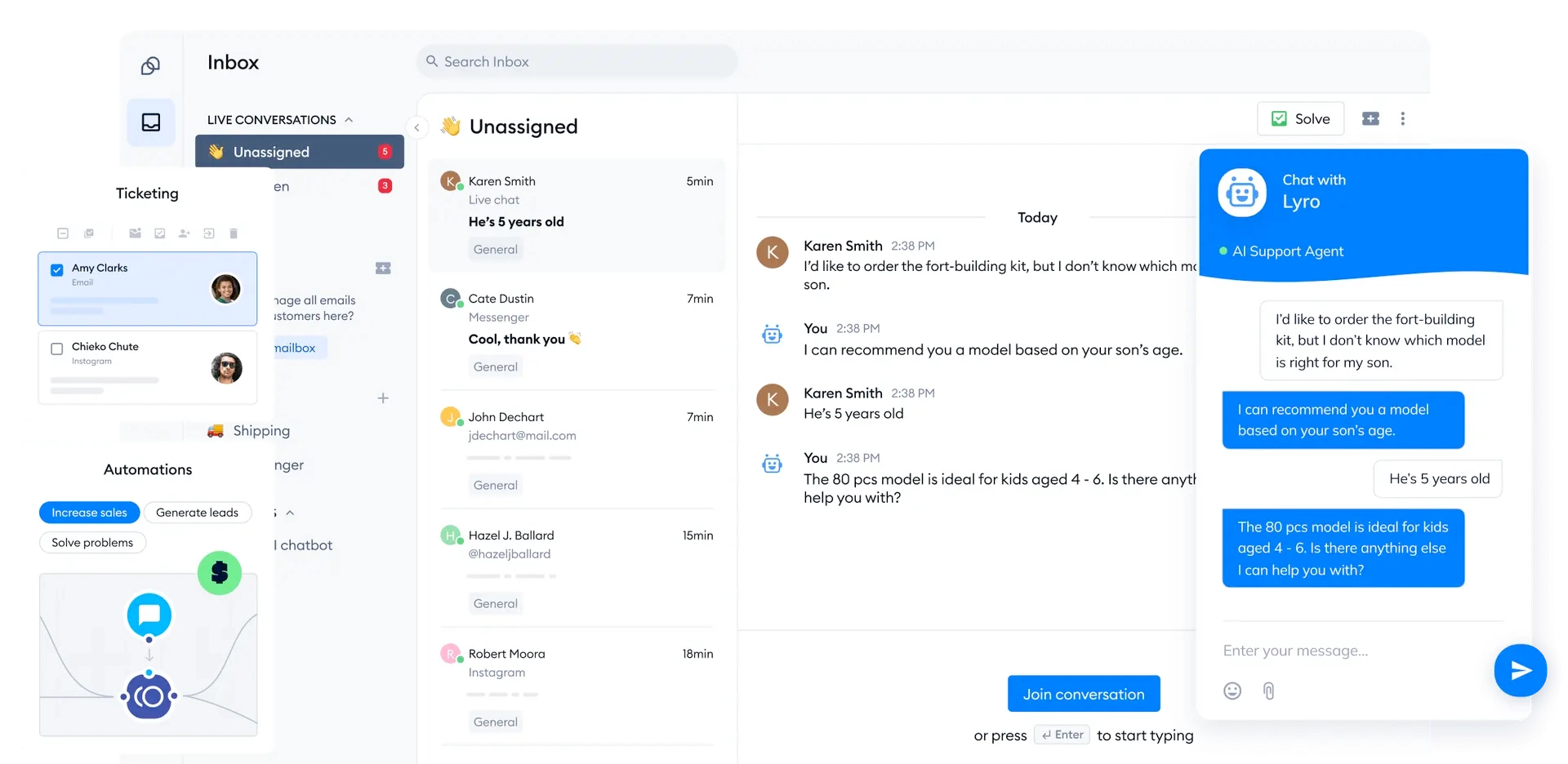Click the trash icon in Ticketing toolbar
The width and height of the screenshot is (1568, 764).
point(233,233)
